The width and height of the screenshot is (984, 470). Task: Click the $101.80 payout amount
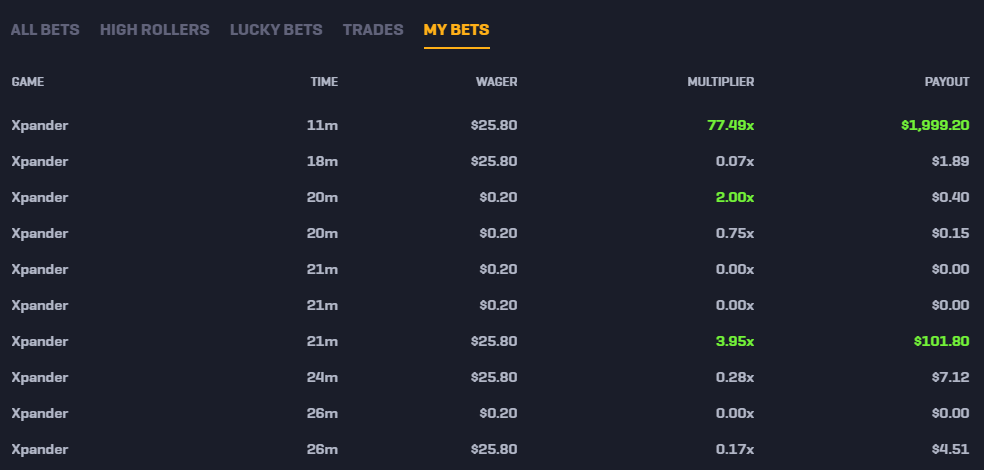(x=941, y=341)
